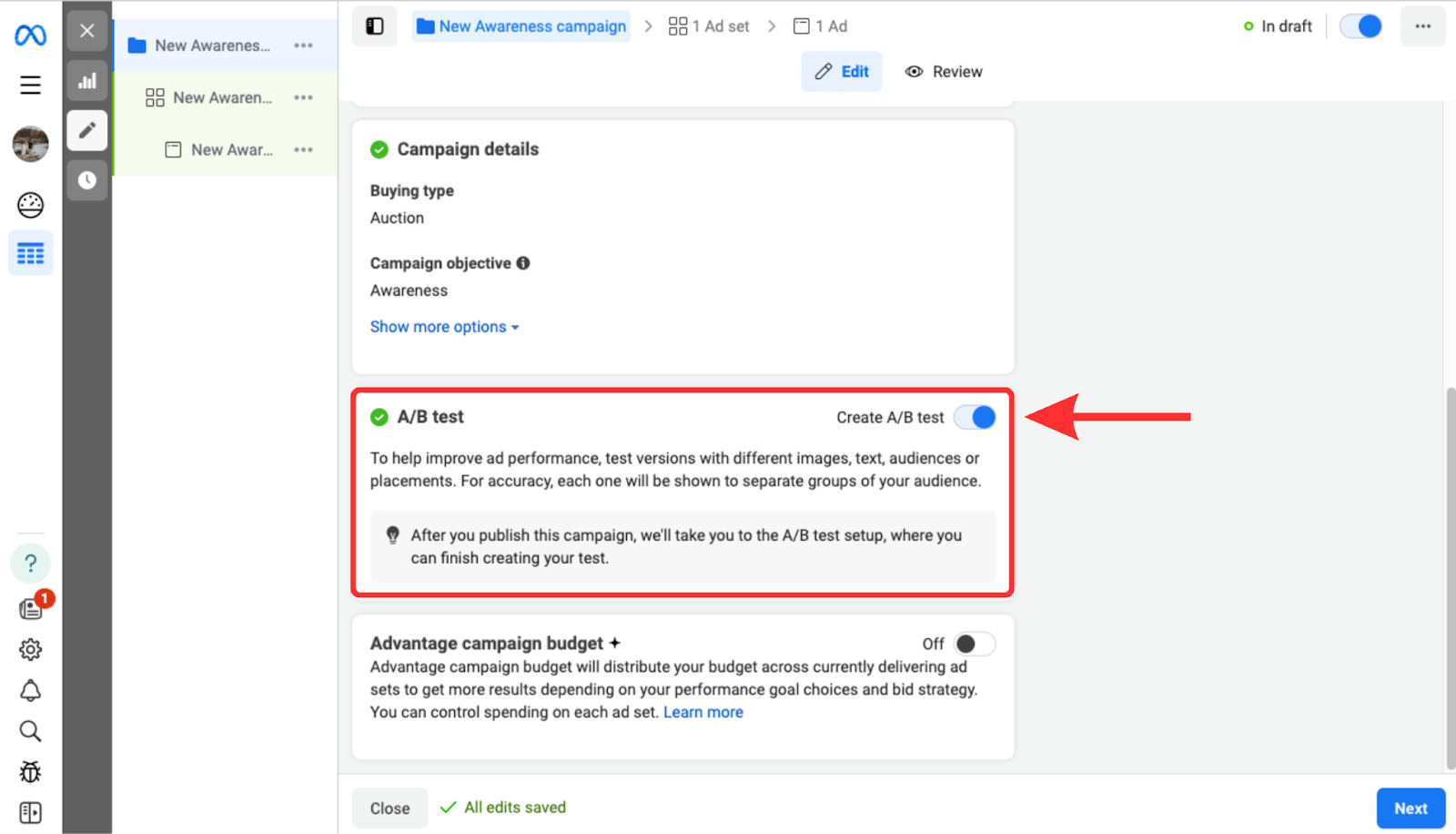1456x834 pixels.
Task: Open options for the ad set tree row
Action: pyautogui.click(x=303, y=97)
